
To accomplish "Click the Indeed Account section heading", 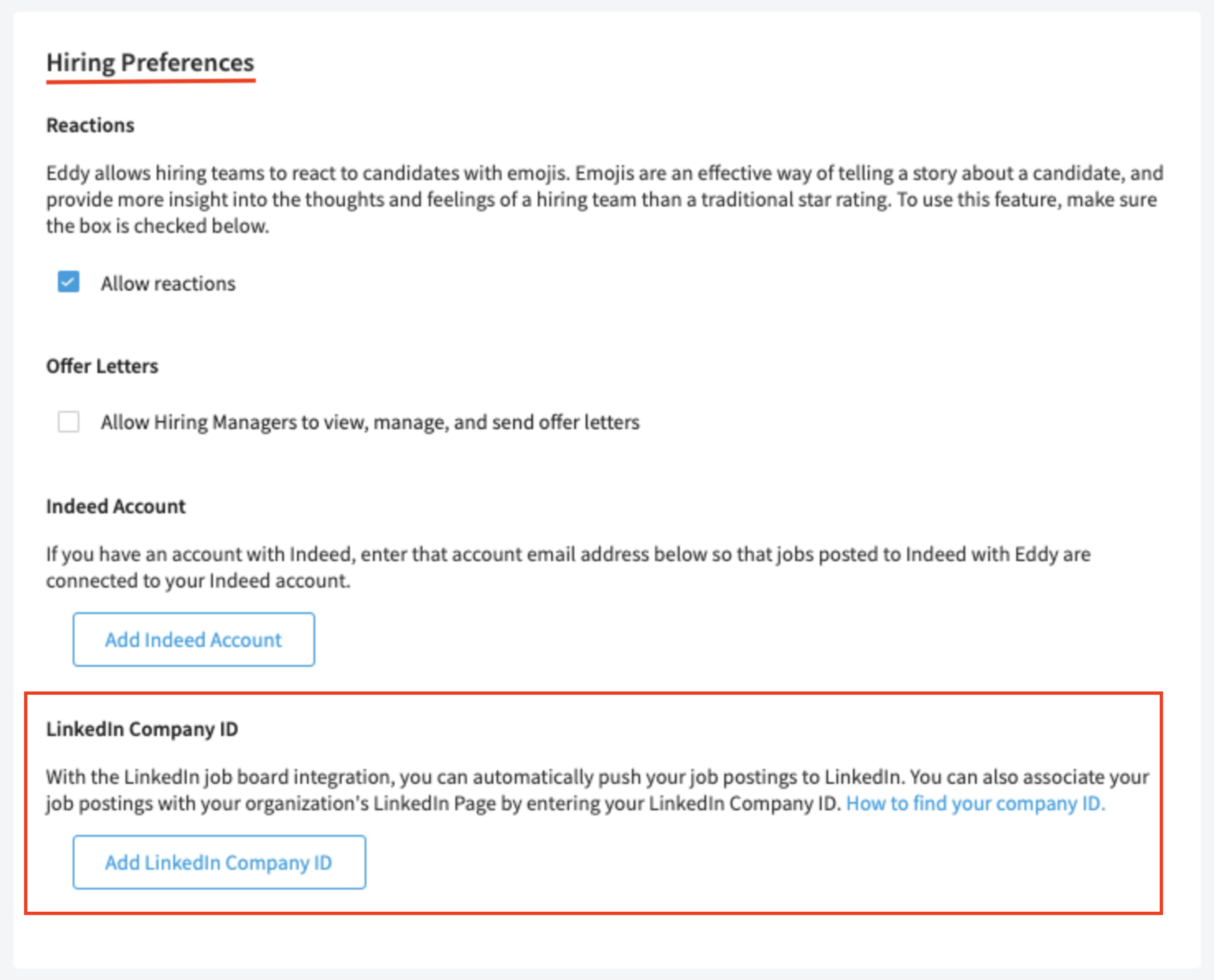I will point(116,506).
